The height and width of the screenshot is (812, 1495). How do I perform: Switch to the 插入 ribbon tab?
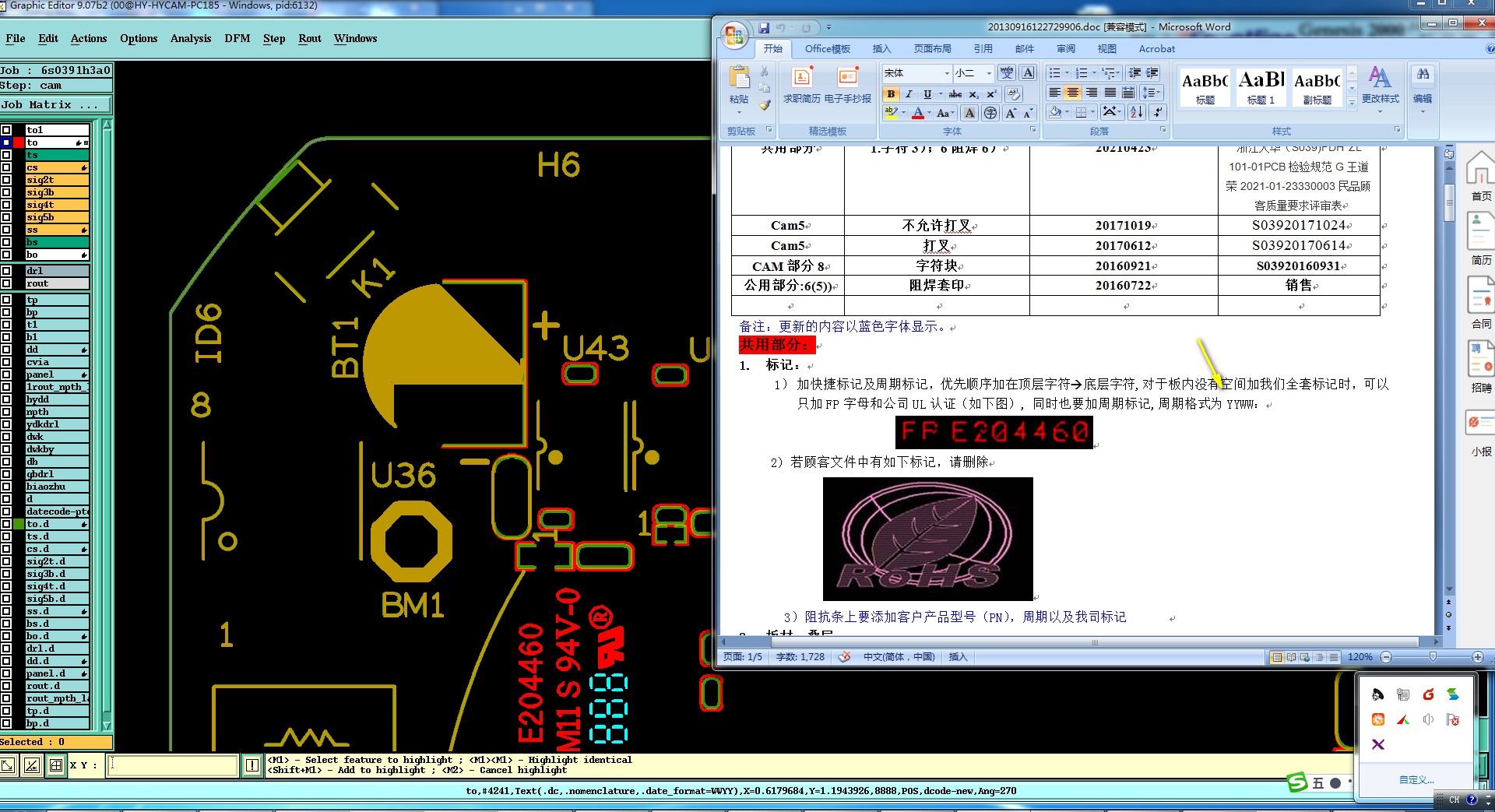(x=881, y=49)
